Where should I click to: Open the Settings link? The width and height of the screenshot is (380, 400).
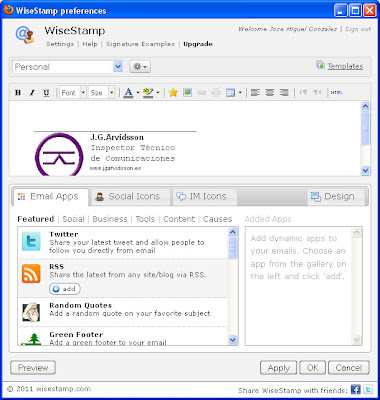(x=60, y=44)
